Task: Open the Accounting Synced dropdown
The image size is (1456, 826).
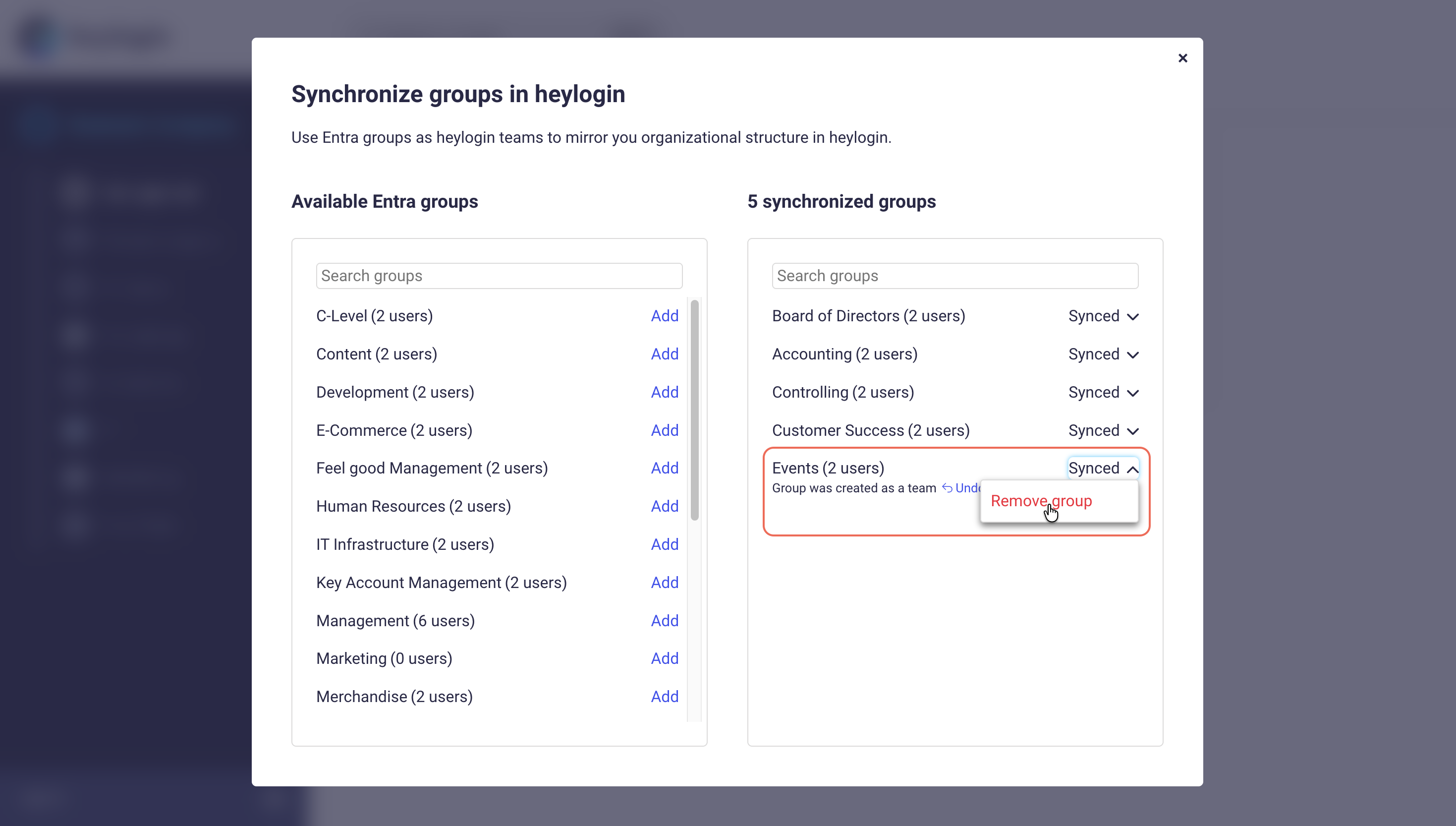Action: (1103, 354)
